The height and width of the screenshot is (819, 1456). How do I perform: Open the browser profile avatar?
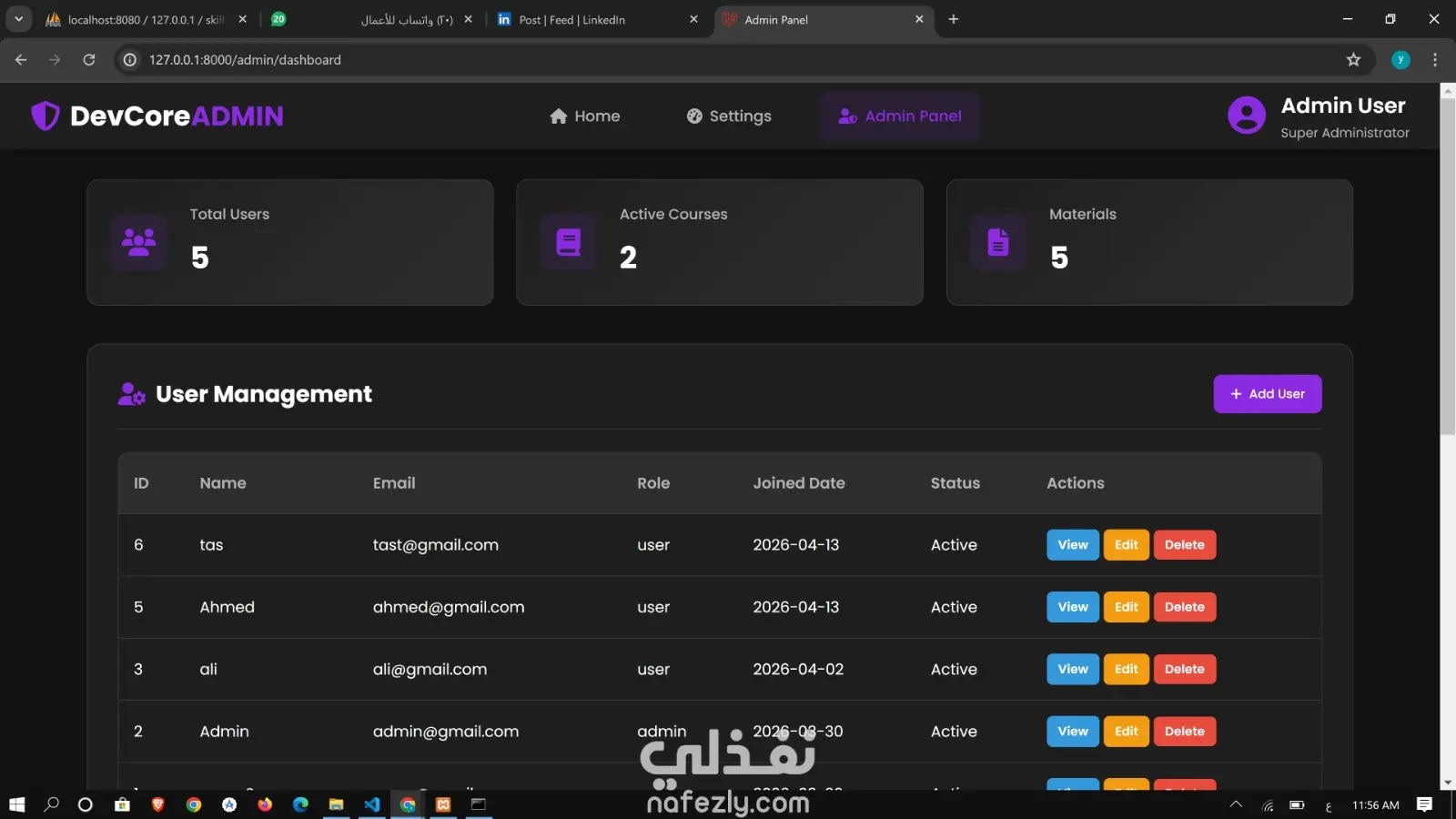(x=1400, y=60)
